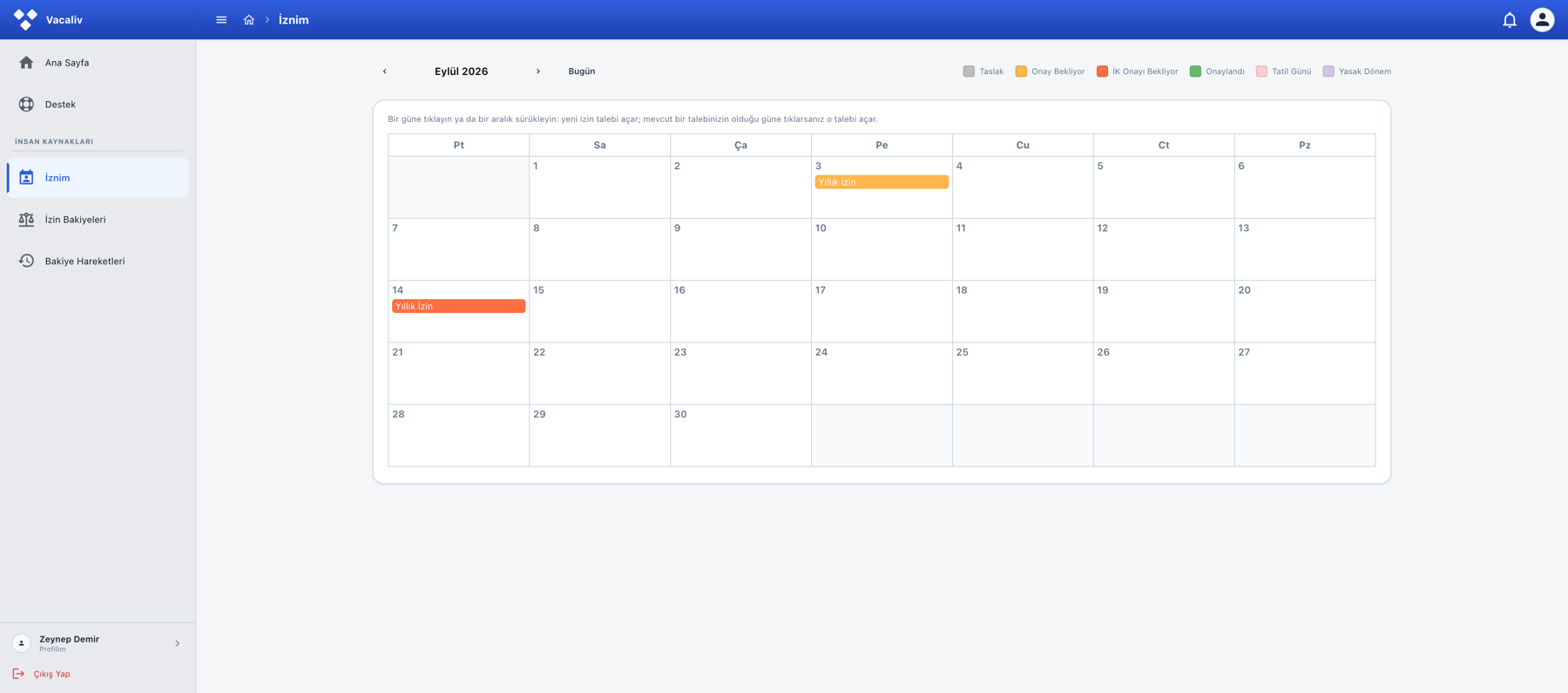This screenshot has width=1568, height=693.
Task: Click the Onay Bekliyor amber legend swatch
Action: (1021, 71)
